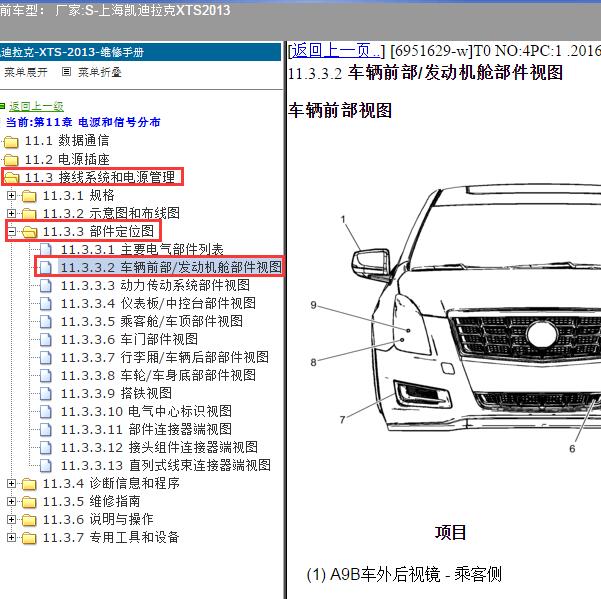Select the 11.1 数据通信 label
Viewport: 601px width, 599px height.
(x=67, y=141)
